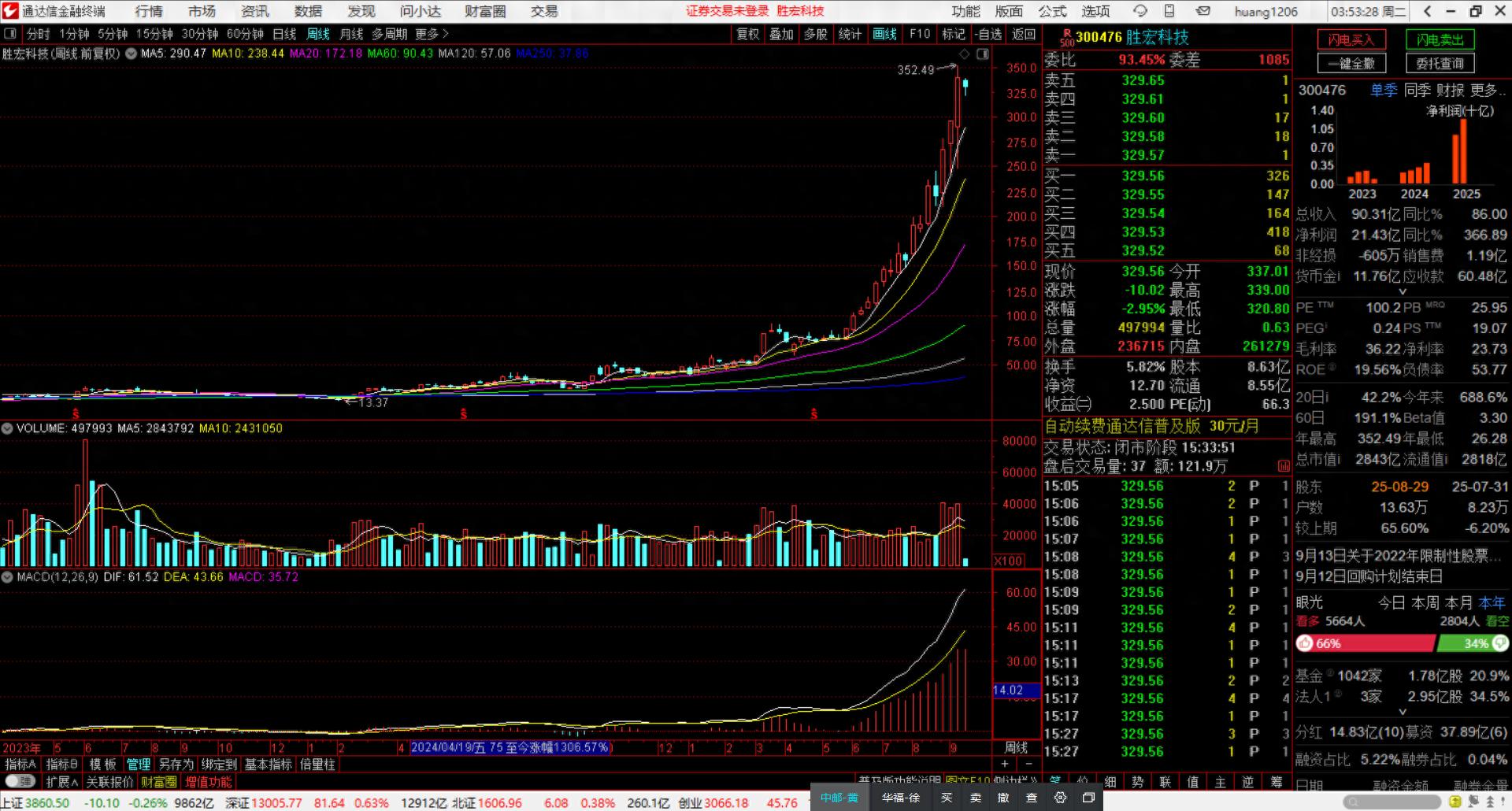Click the red 看多 66% sentiment bar
Screen dimensions: 1512x811
pyautogui.click(x=1365, y=643)
